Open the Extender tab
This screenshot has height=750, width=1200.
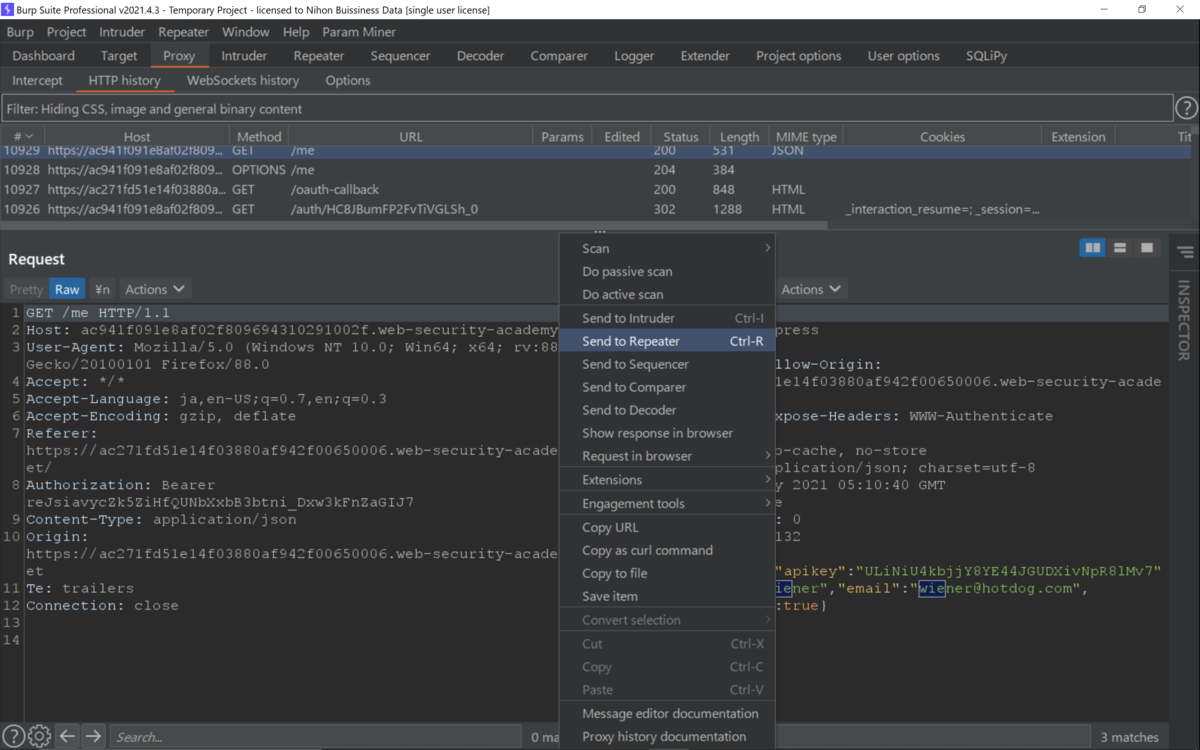pos(705,56)
